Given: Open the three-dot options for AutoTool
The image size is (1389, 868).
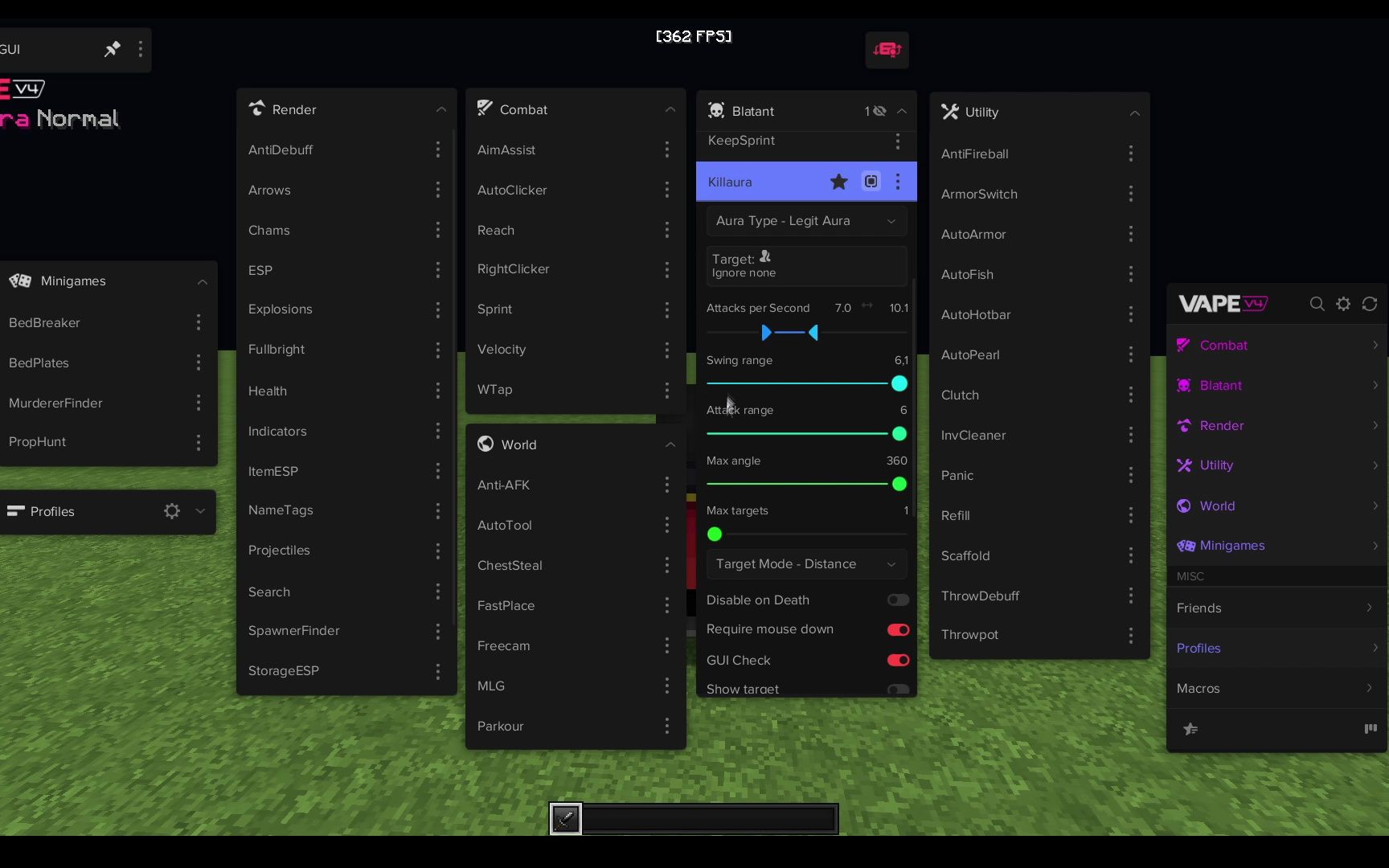Looking at the screenshot, I should [x=667, y=525].
